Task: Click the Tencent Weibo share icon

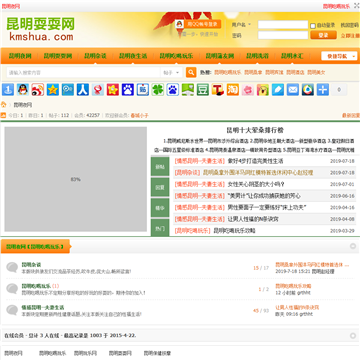Action: [67, 89]
